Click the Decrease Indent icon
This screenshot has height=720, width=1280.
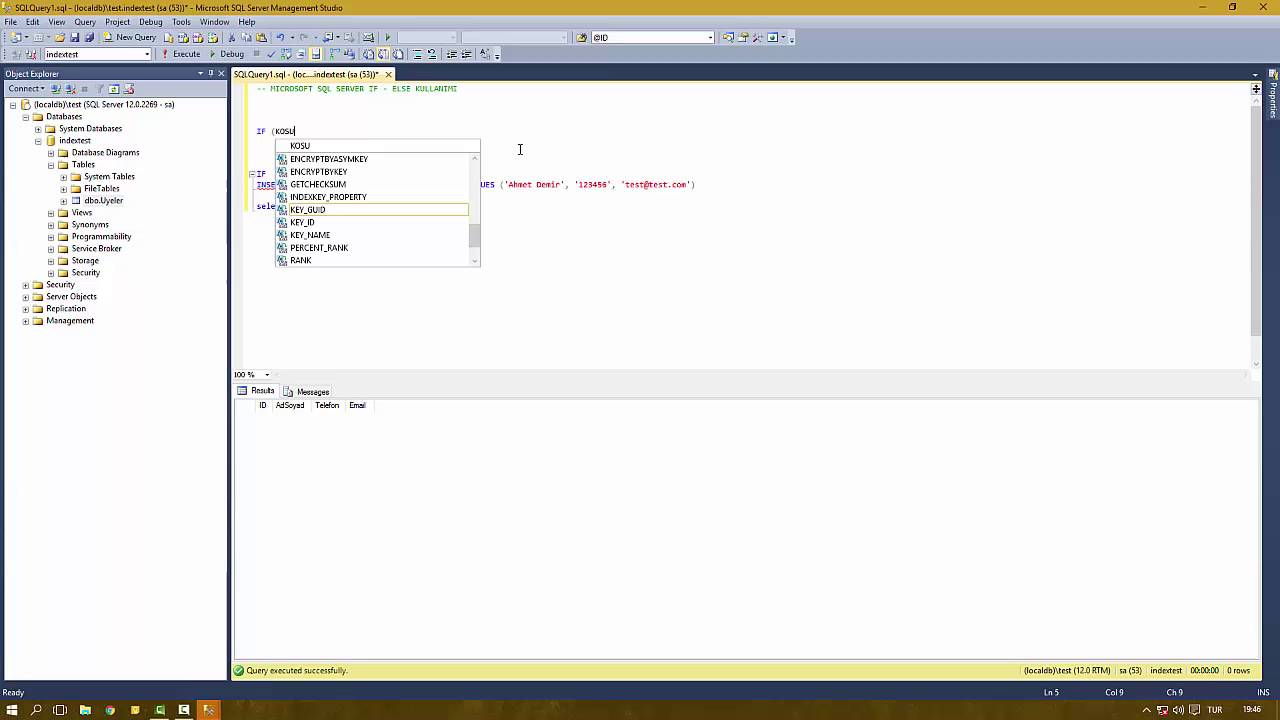click(x=451, y=54)
